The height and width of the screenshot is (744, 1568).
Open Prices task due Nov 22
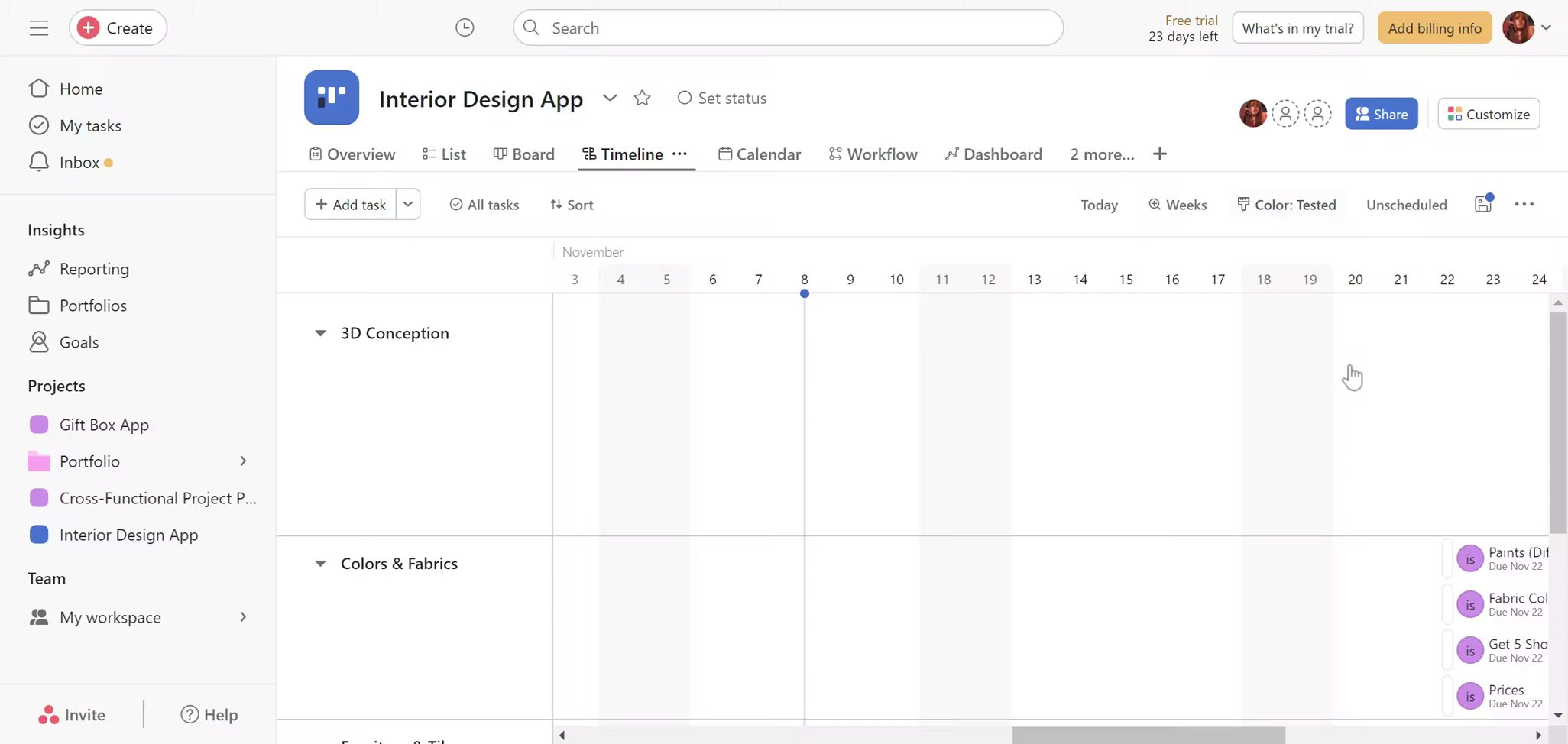[1497, 696]
